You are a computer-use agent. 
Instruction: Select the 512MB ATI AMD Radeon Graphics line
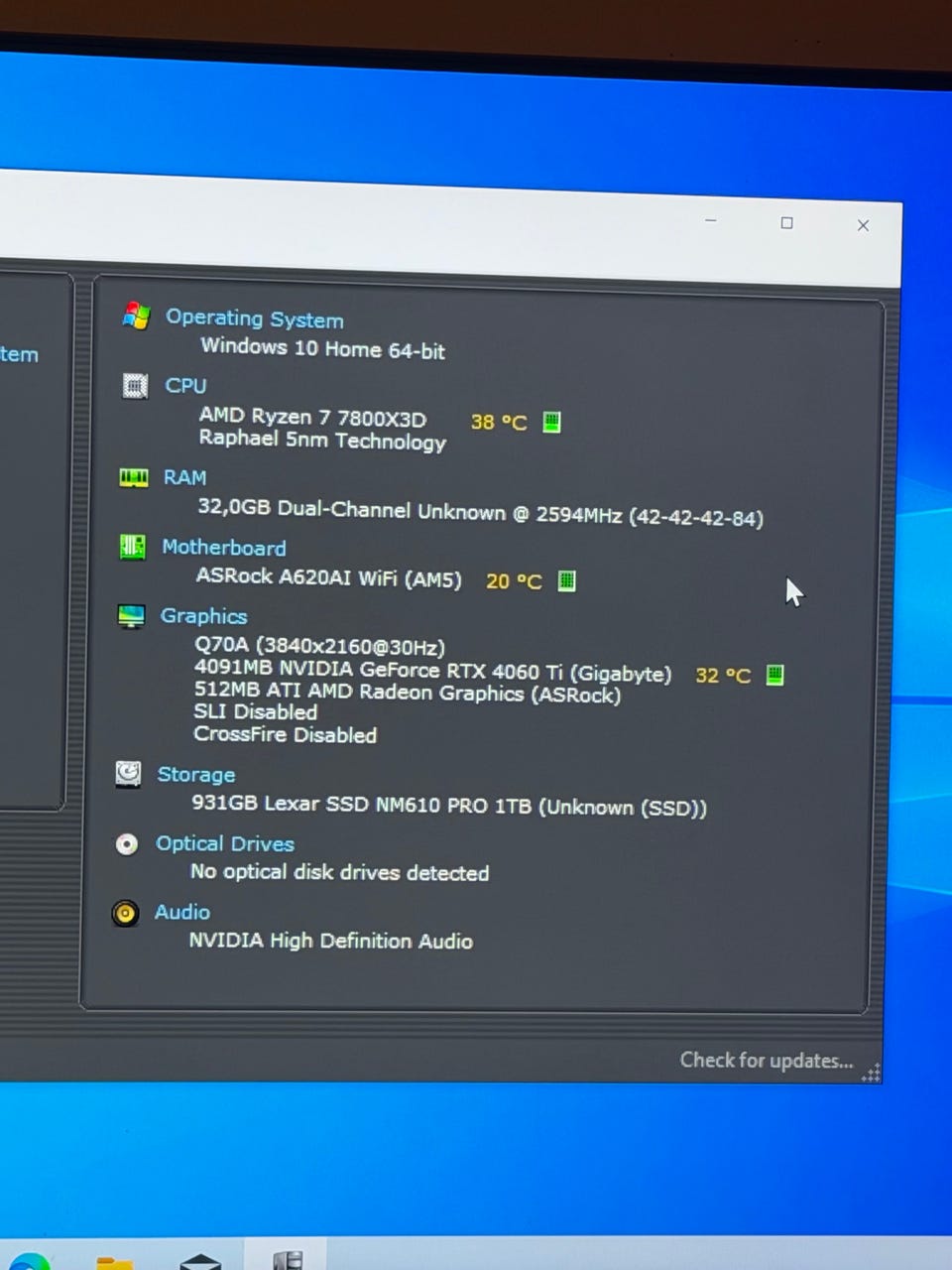click(408, 693)
